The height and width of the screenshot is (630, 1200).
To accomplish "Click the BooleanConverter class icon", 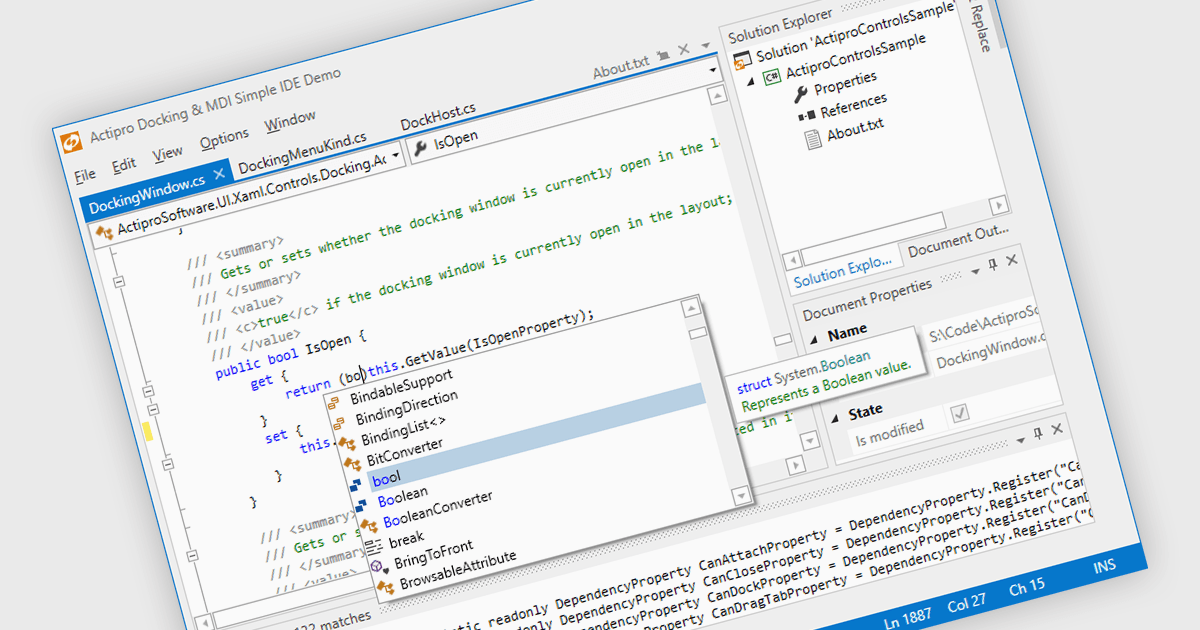I will click(x=367, y=525).
